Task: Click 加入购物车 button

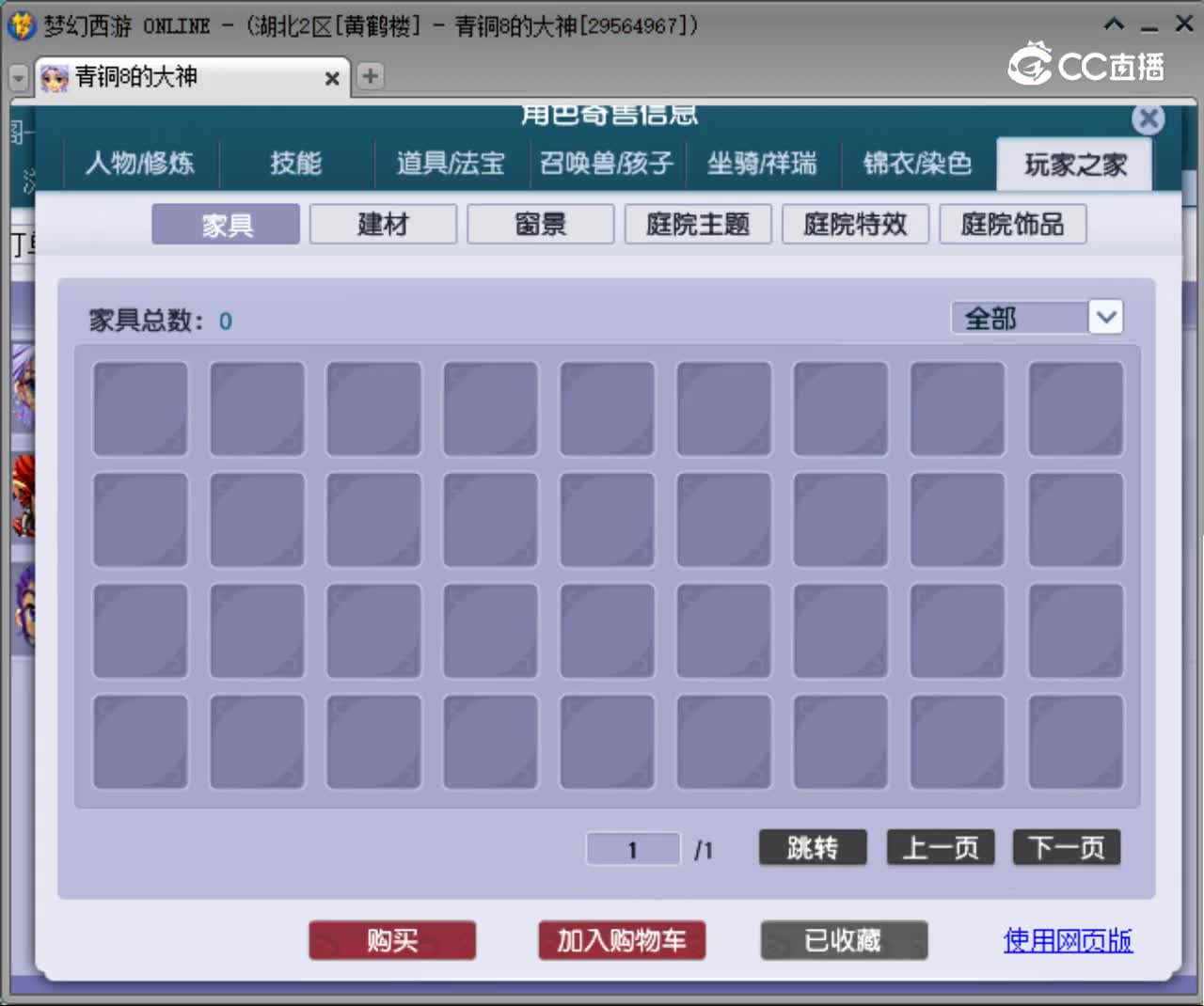Action: (622, 940)
